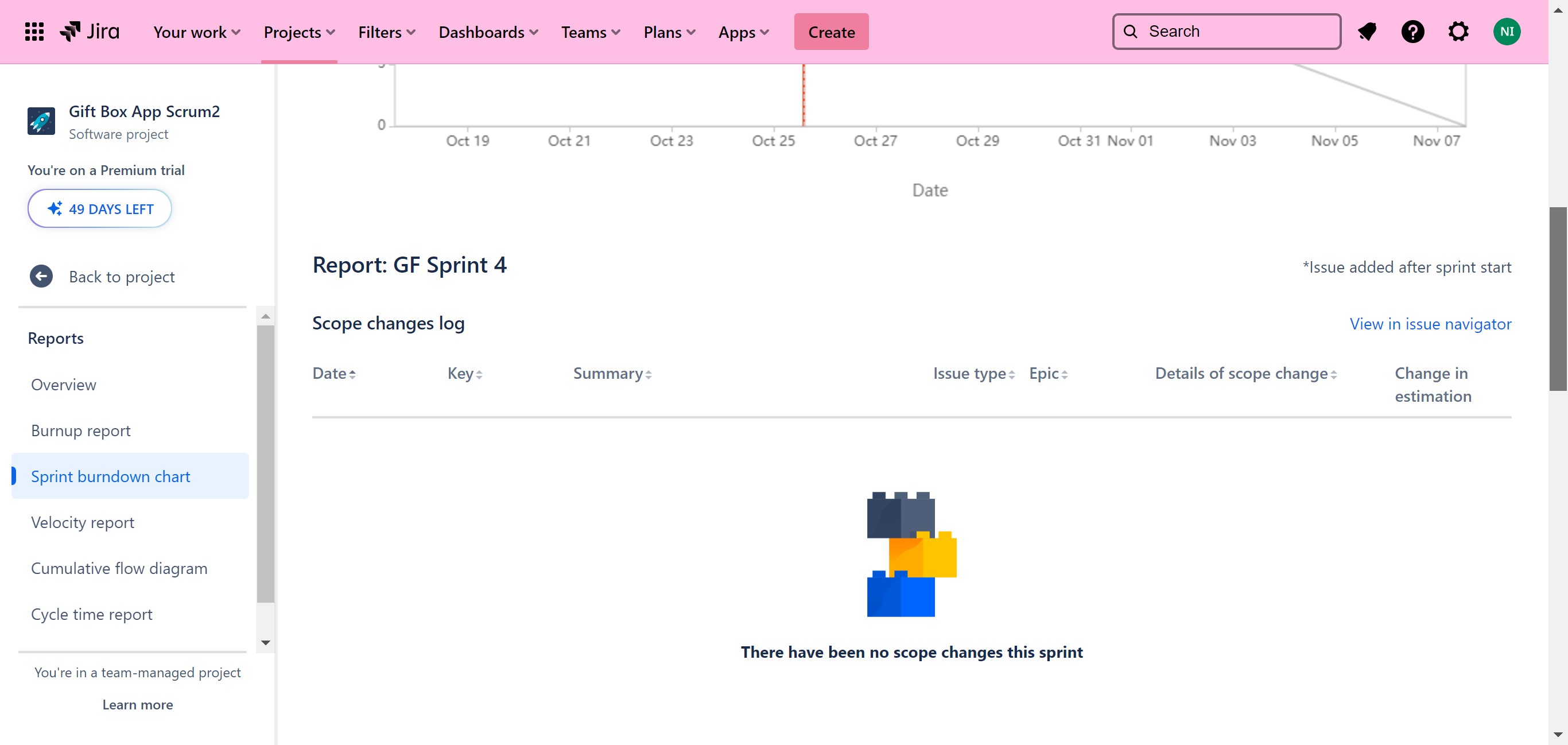The image size is (1568, 745).
Task: Open Cumulative flow diagram report
Action: point(119,568)
